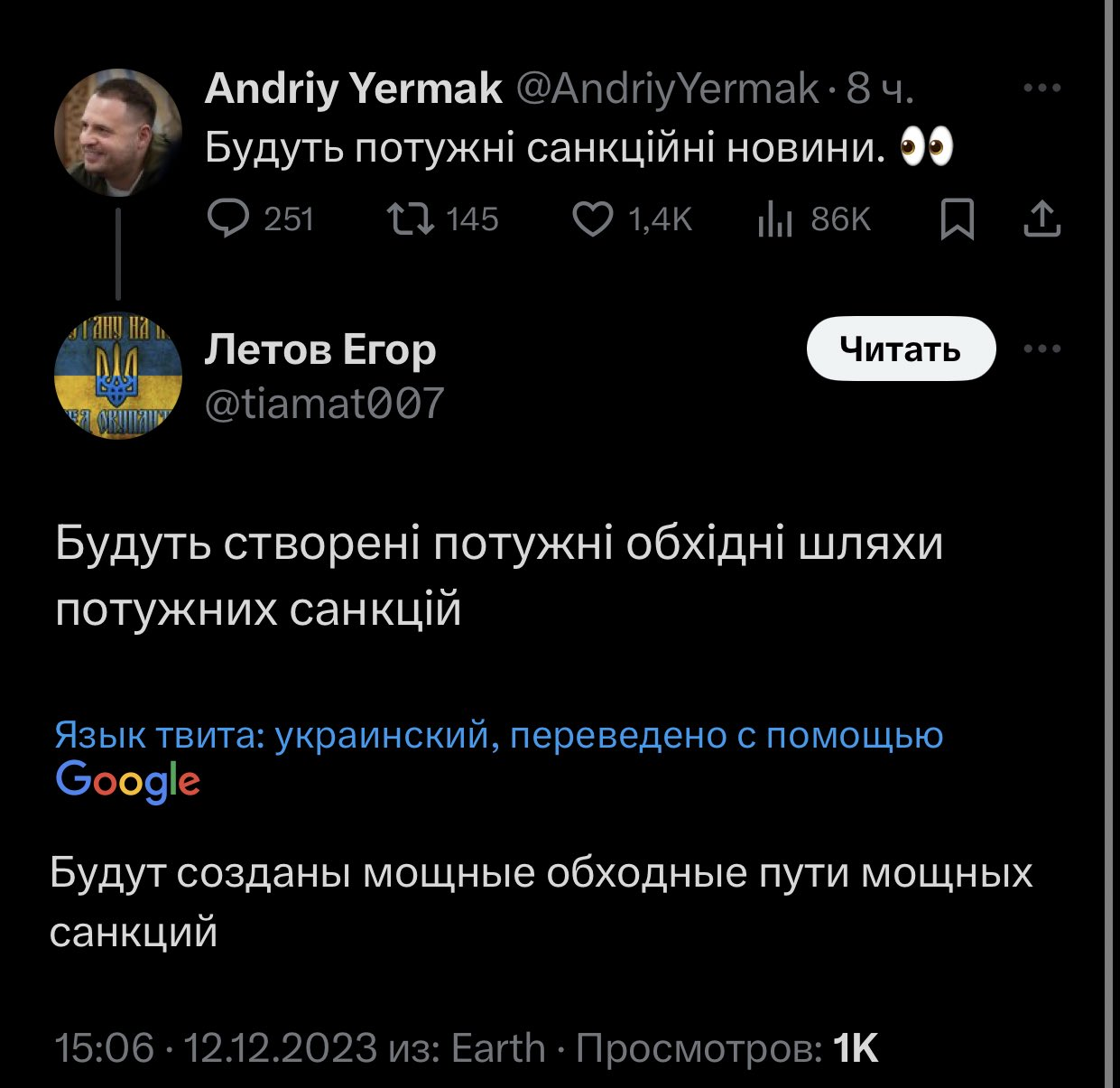
Task: Open Andriy Yermak's profile picture
Action: [x=118, y=134]
